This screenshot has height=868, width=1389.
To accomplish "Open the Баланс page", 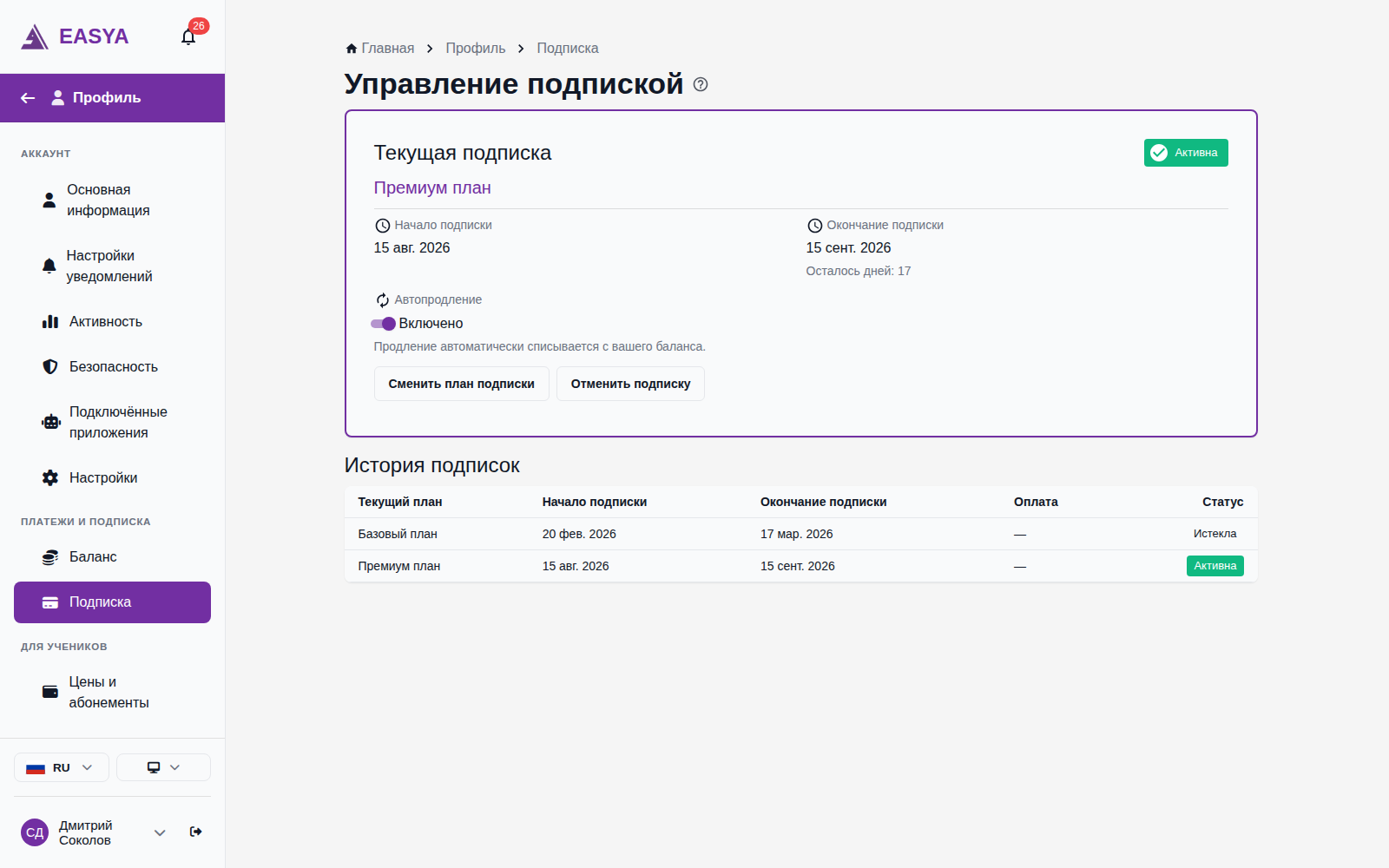I will point(112,557).
